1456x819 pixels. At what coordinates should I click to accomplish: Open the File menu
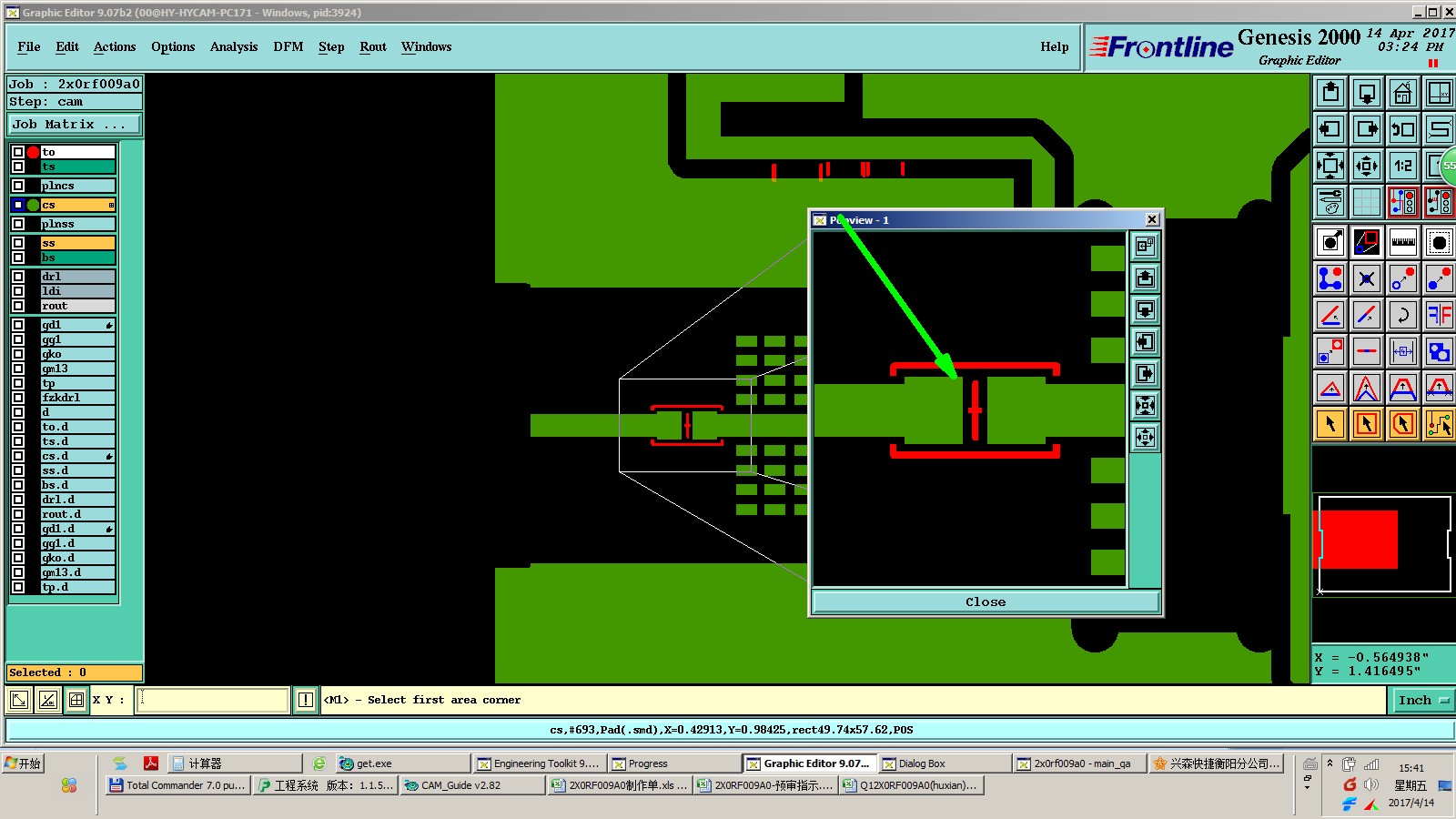tap(29, 46)
